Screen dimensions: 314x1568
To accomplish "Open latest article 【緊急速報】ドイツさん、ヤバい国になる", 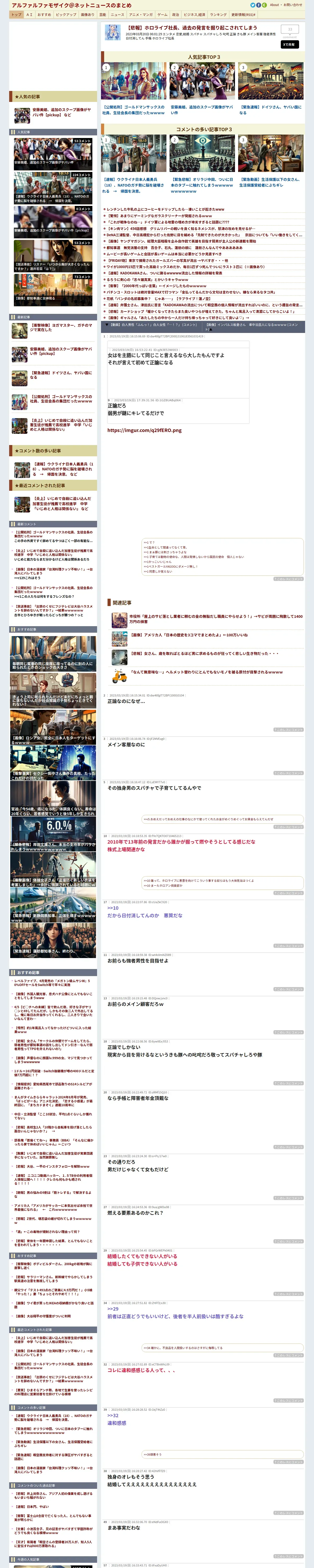I will pos(61,375).
